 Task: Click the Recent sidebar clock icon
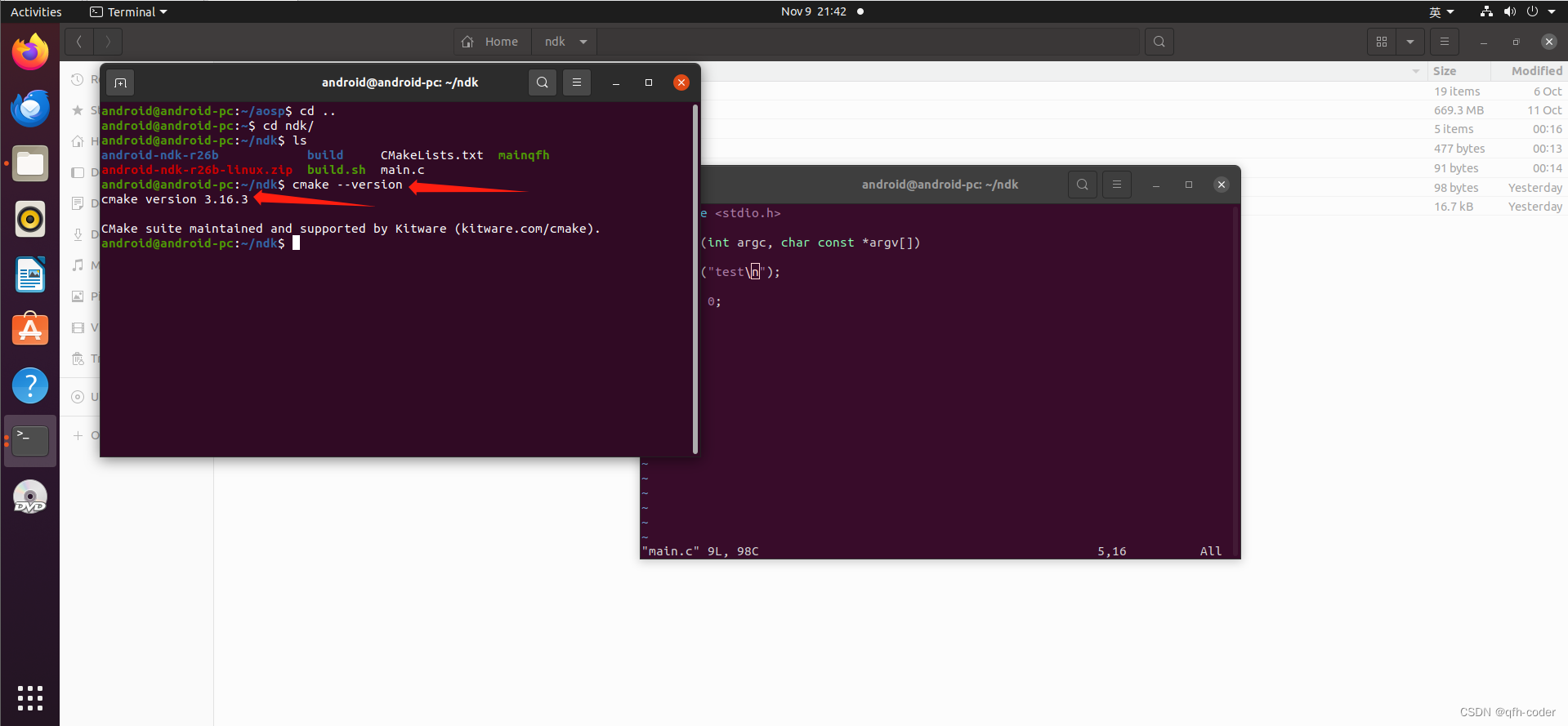(x=78, y=79)
